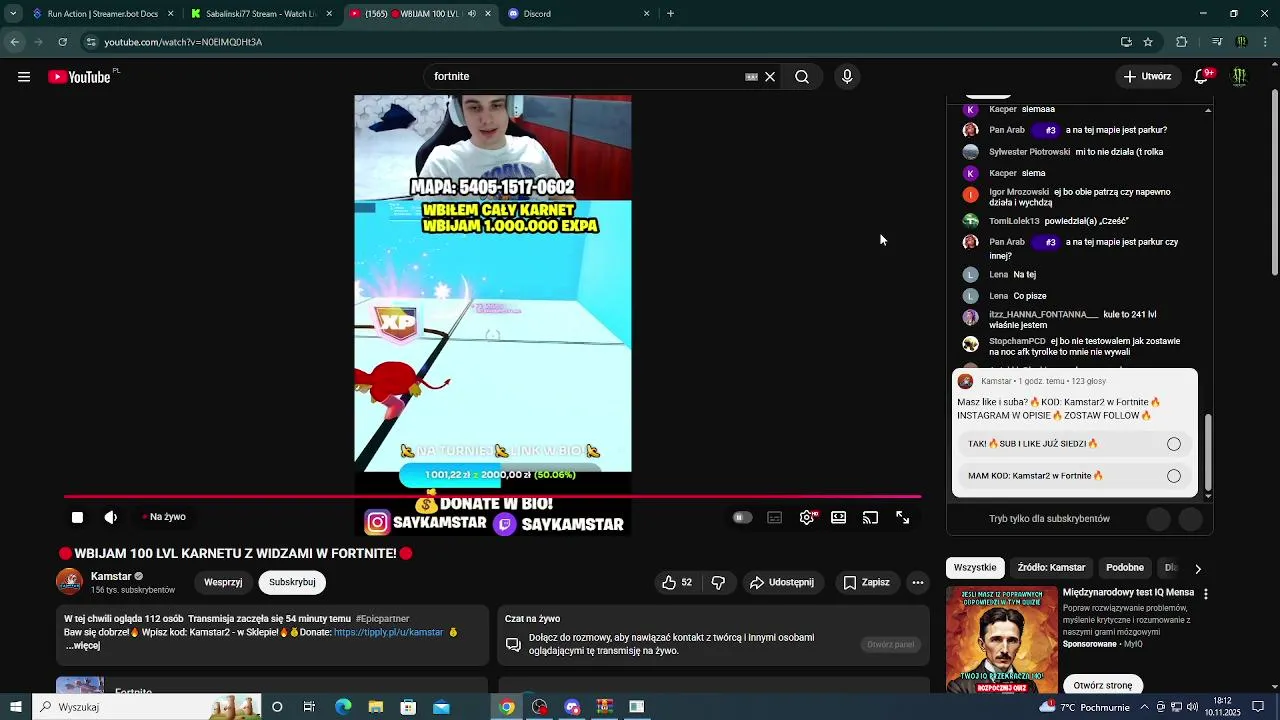
Task: Bookmark this page with the star
Action: click(1148, 42)
